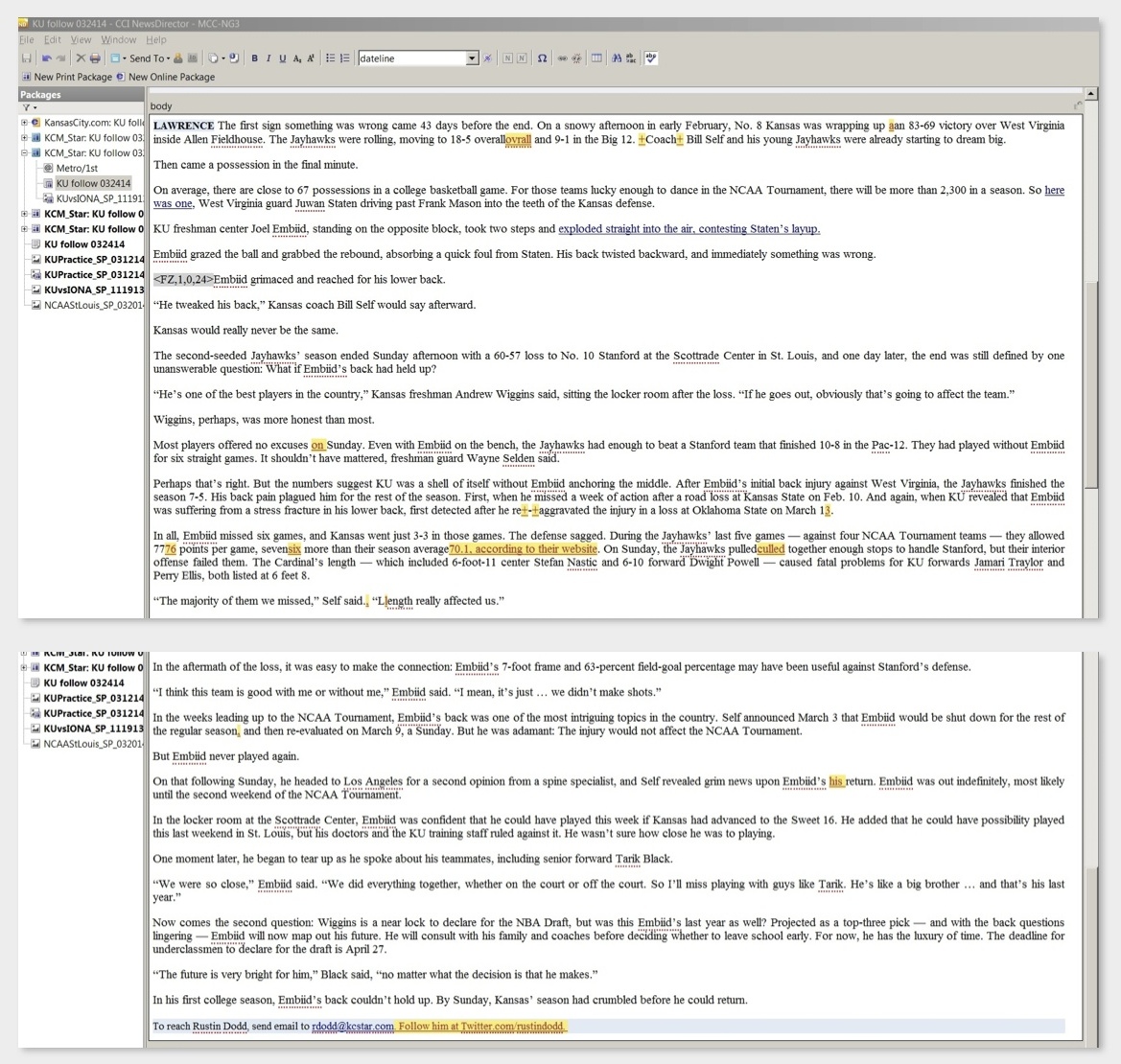Open the dateline style dropdown
Viewport: 1121px width, 1064px height.
click(472, 58)
